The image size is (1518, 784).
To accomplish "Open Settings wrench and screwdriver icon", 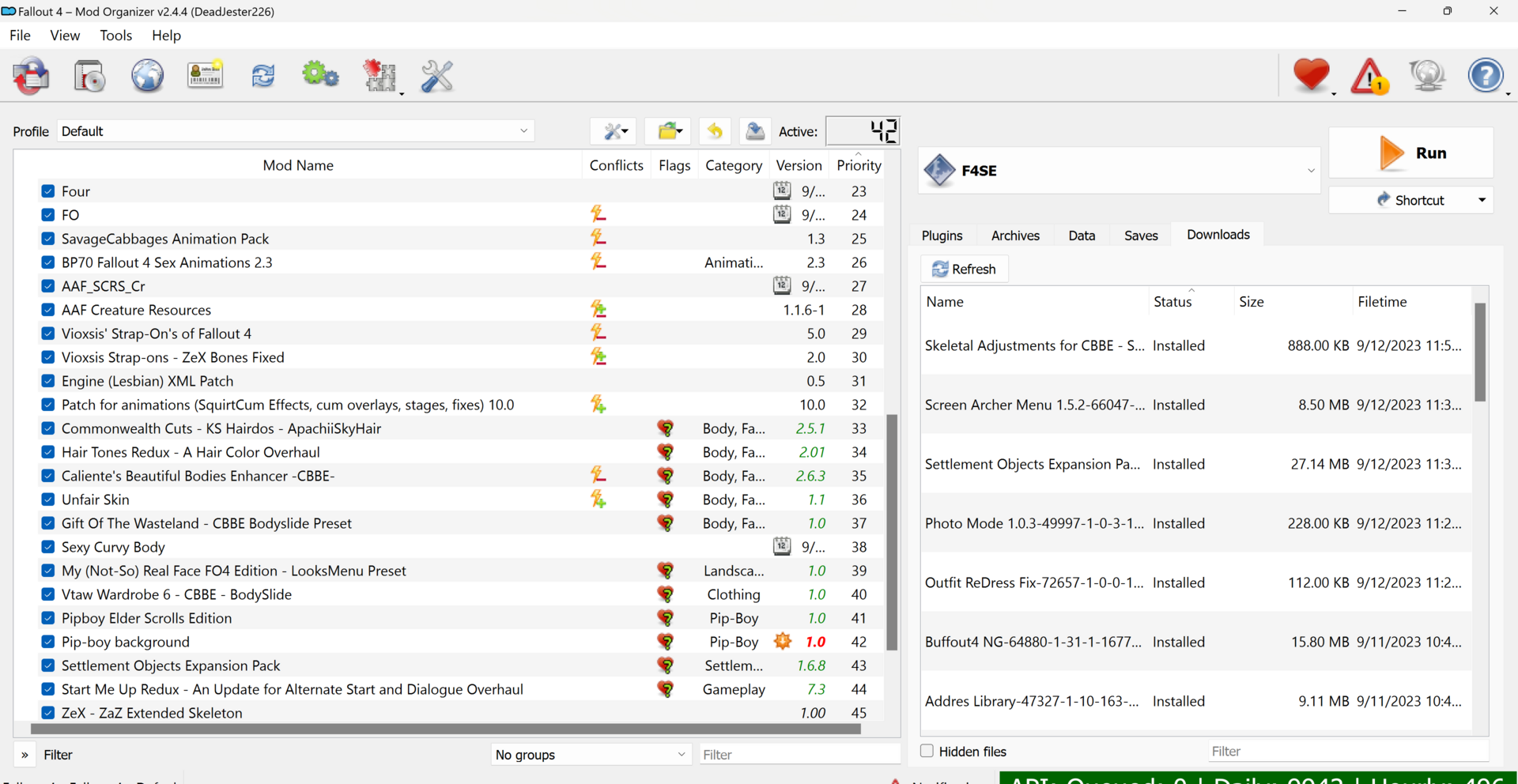I will 437,76.
